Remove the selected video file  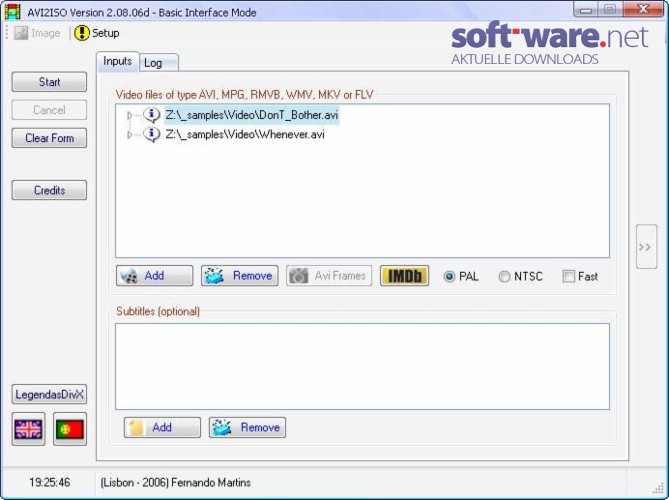coord(240,276)
